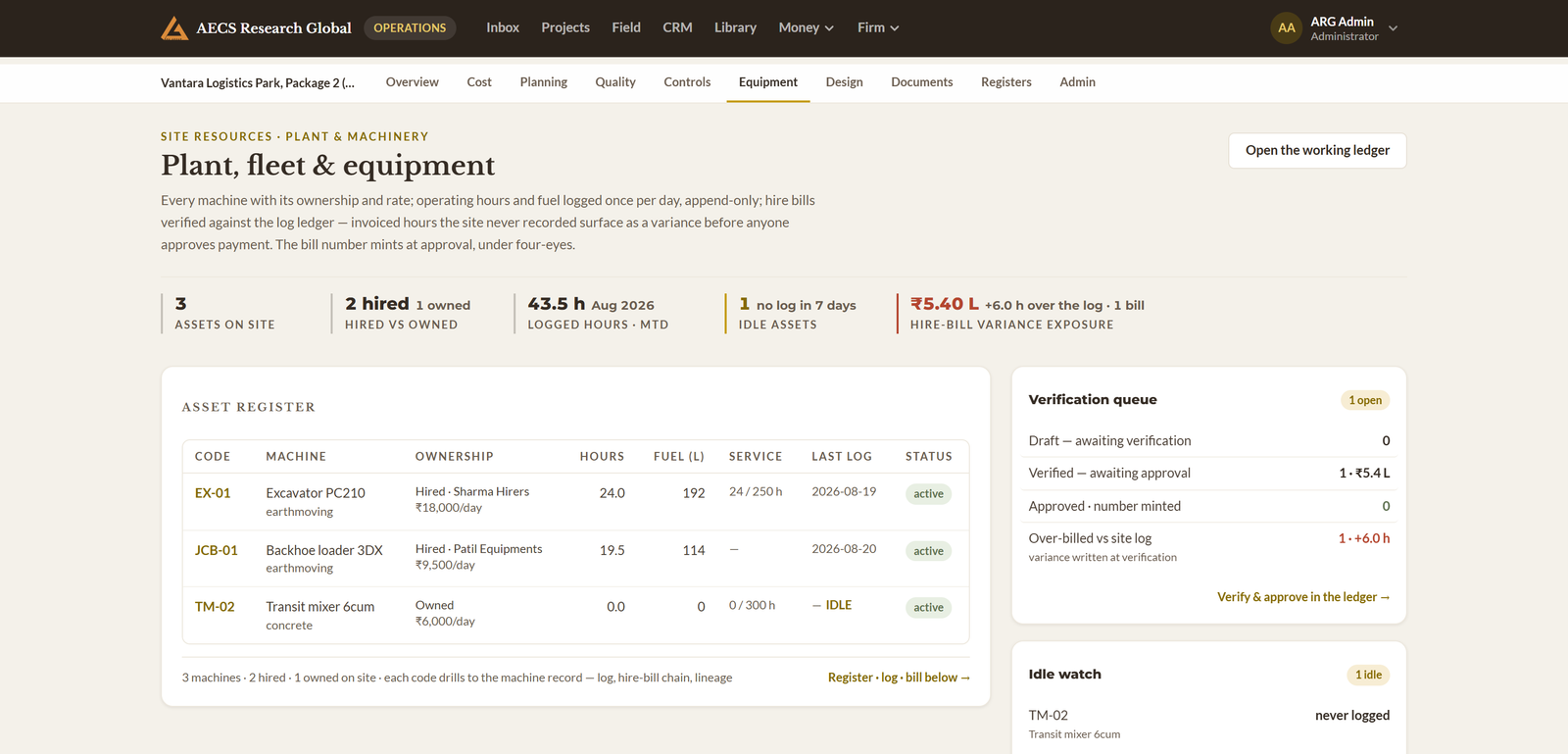Switch to the Documents tab
Image resolution: width=1568 pixels, height=754 pixels.
click(921, 82)
